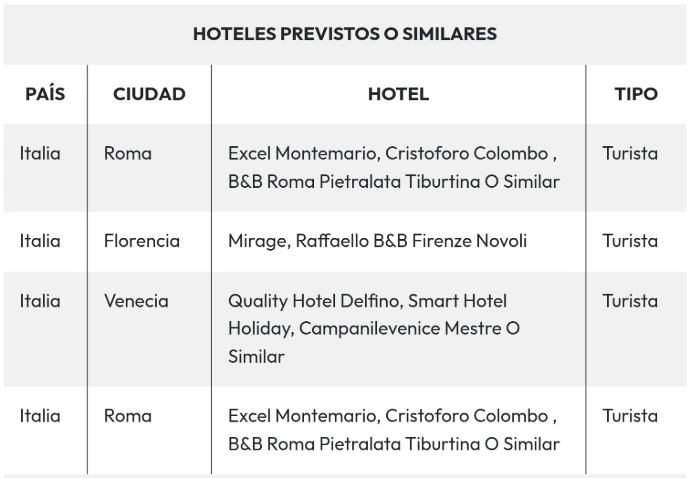Click Turista in the first Roma row
Viewport: 690px width, 478px height.
630,153
